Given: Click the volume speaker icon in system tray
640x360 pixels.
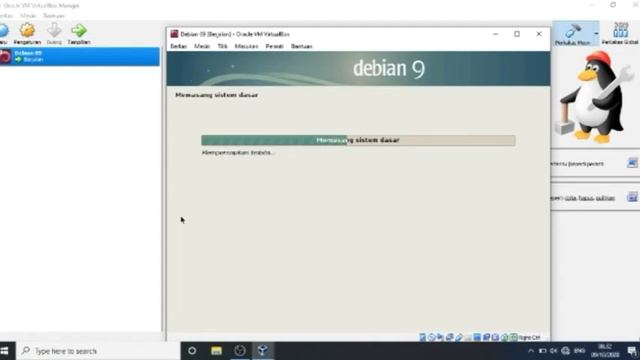Looking at the screenshot, I should pyautogui.click(x=553, y=351).
